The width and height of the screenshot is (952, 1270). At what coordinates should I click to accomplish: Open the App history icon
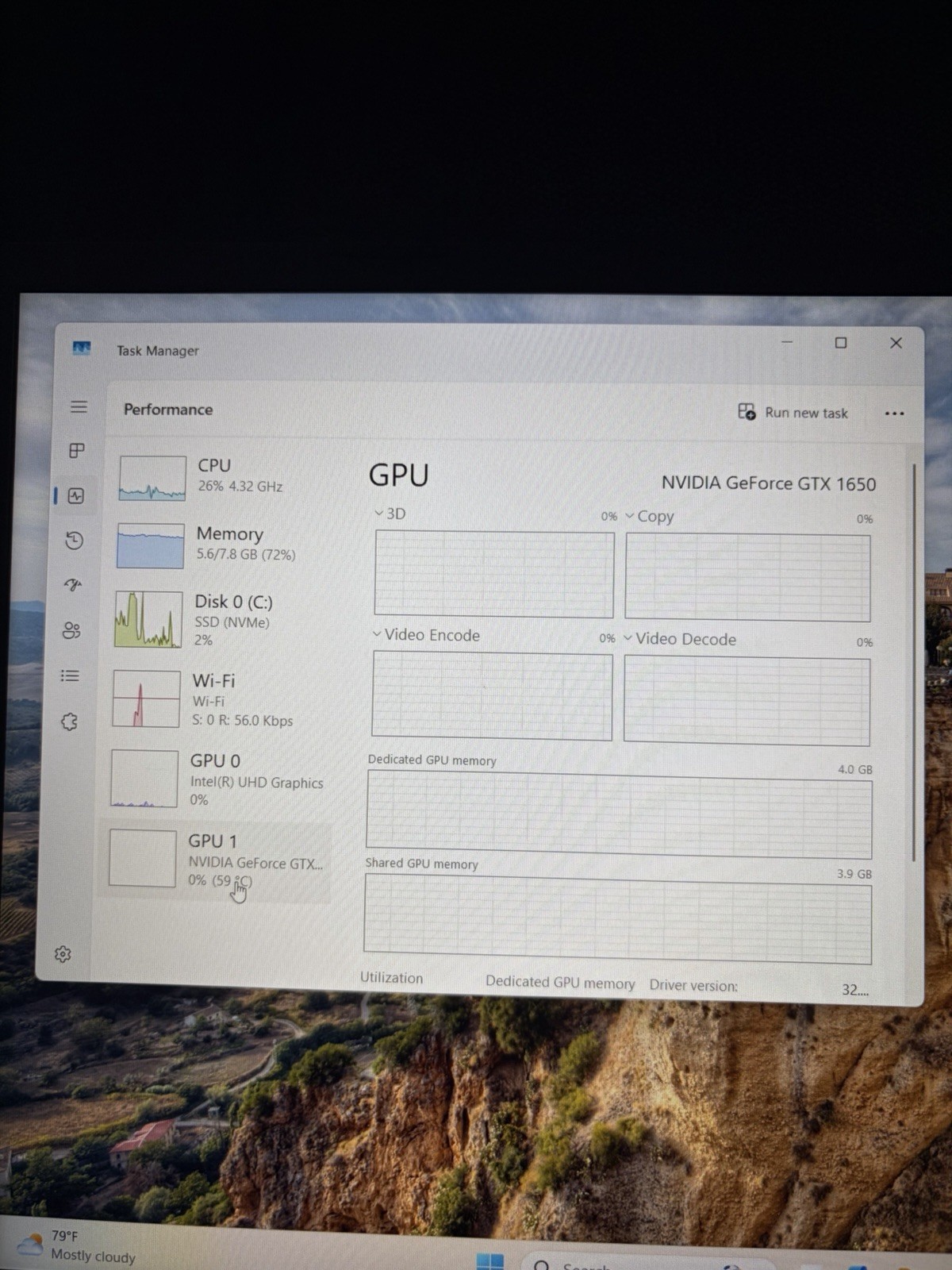click(x=74, y=541)
